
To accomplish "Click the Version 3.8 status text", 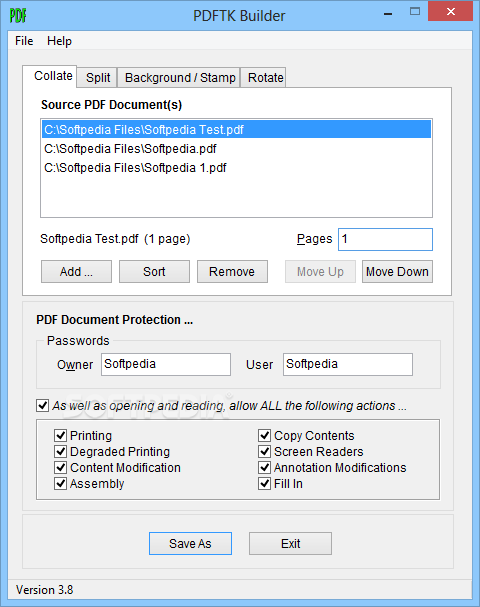I will (x=45, y=590).
